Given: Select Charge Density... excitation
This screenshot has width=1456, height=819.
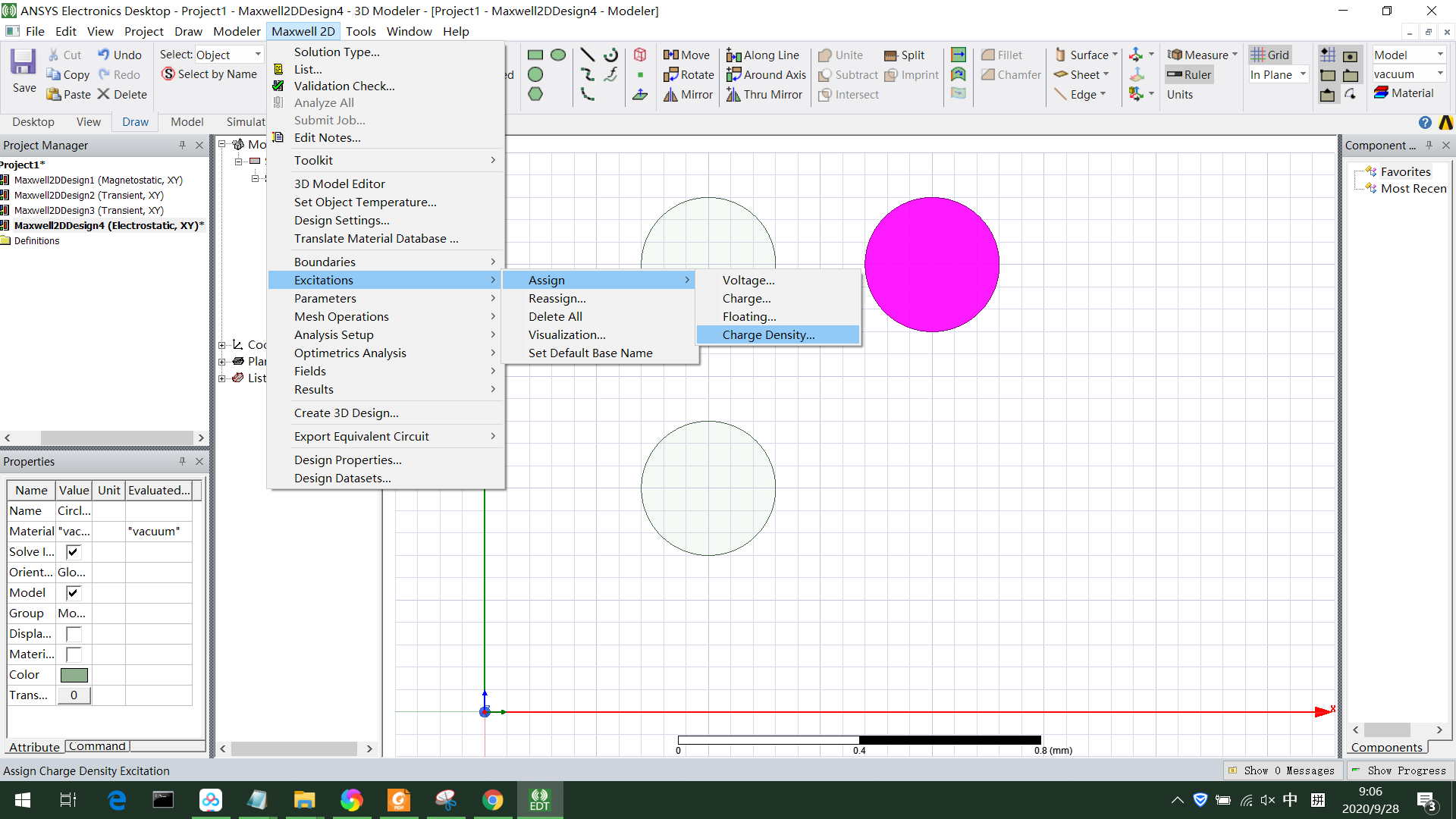Looking at the screenshot, I should click(778, 334).
